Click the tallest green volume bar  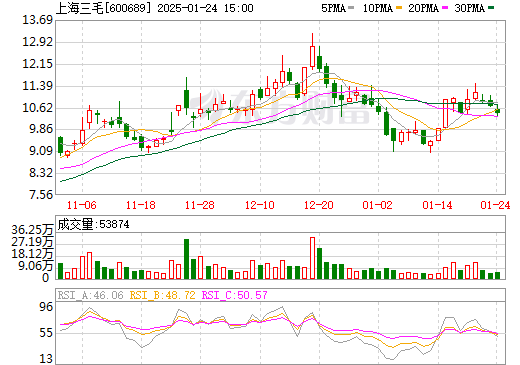coord(186,259)
